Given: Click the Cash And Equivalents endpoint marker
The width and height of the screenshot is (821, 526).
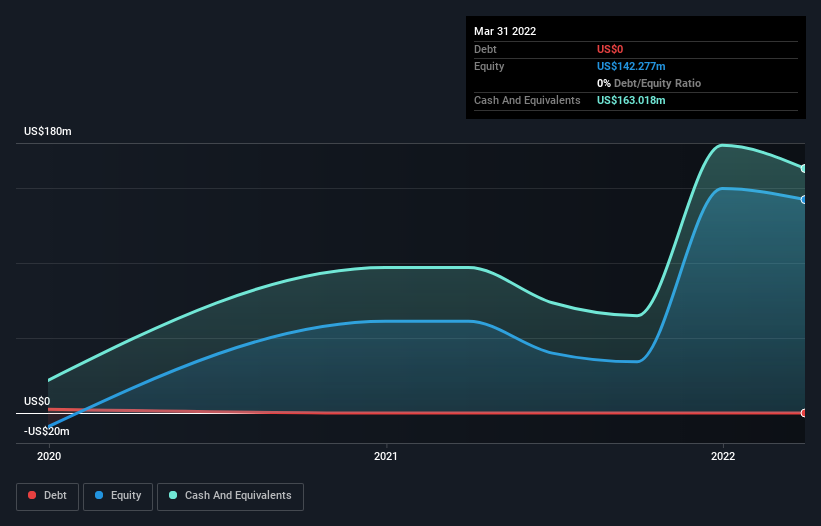Looking at the screenshot, I should click(804, 169).
